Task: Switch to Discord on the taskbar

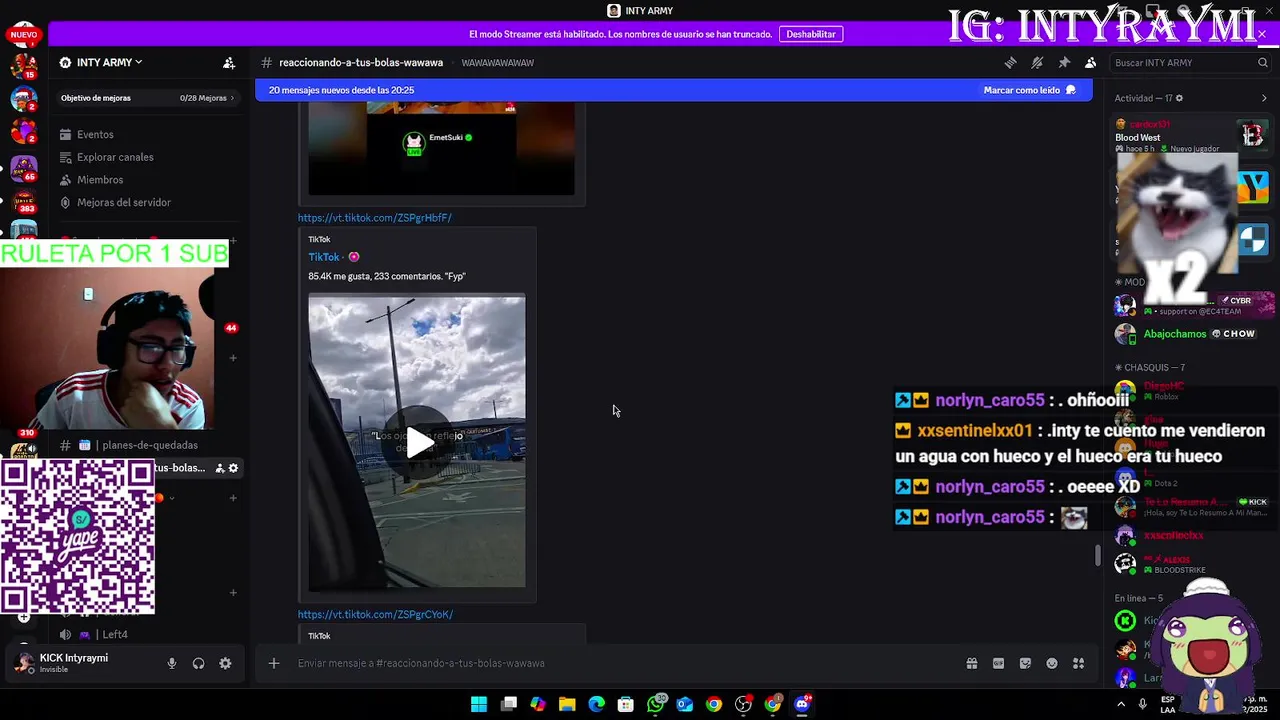Action: pyautogui.click(x=802, y=704)
